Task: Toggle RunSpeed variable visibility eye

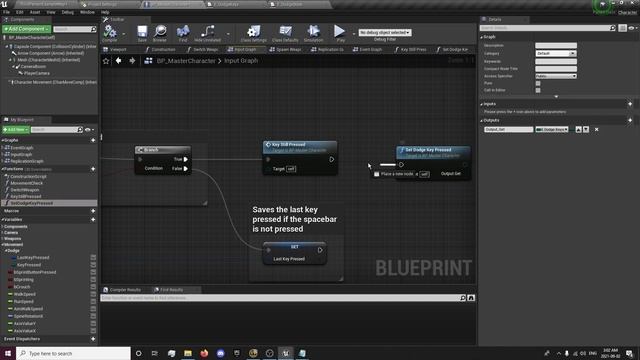Action: pos(93,302)
